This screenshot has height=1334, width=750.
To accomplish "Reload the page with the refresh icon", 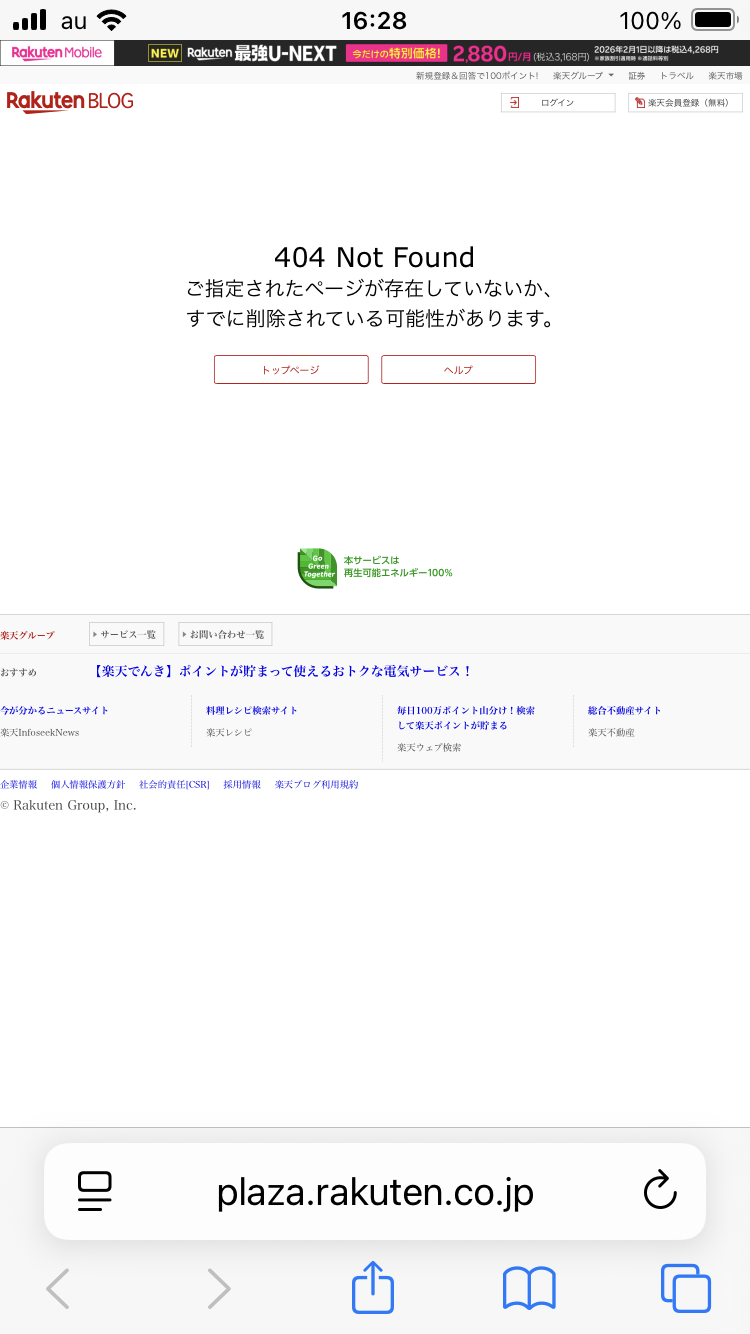I will point(659,1190).
